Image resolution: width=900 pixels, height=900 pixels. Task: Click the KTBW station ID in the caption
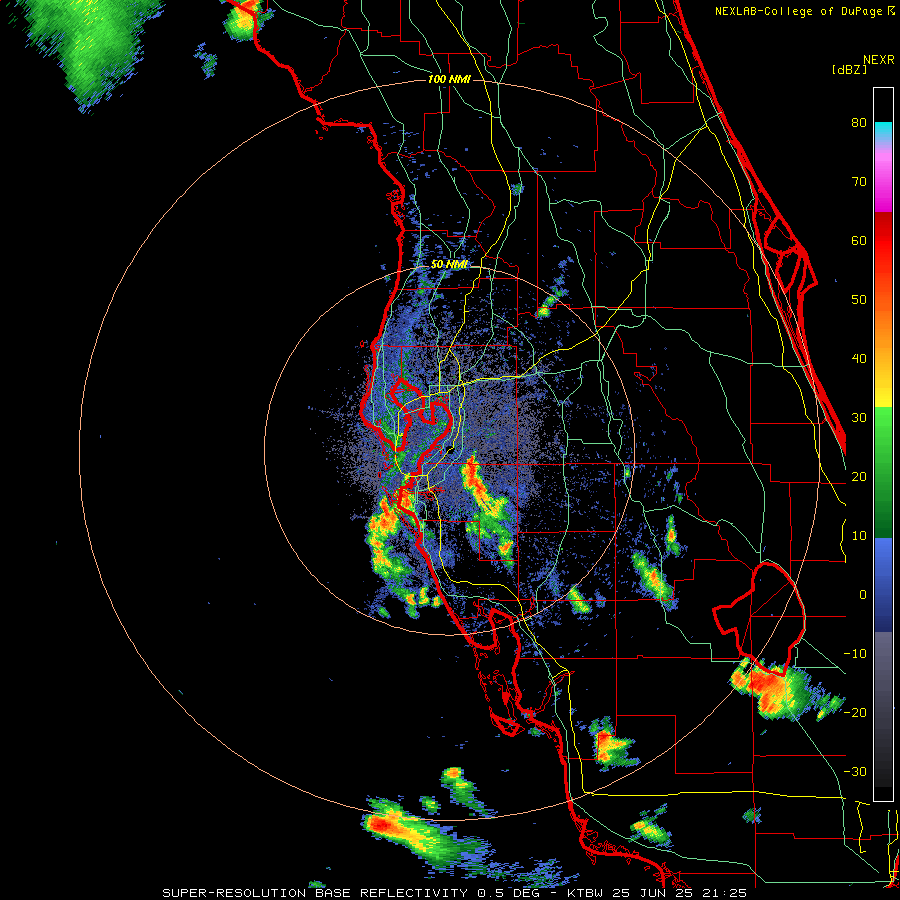(586, 893)
